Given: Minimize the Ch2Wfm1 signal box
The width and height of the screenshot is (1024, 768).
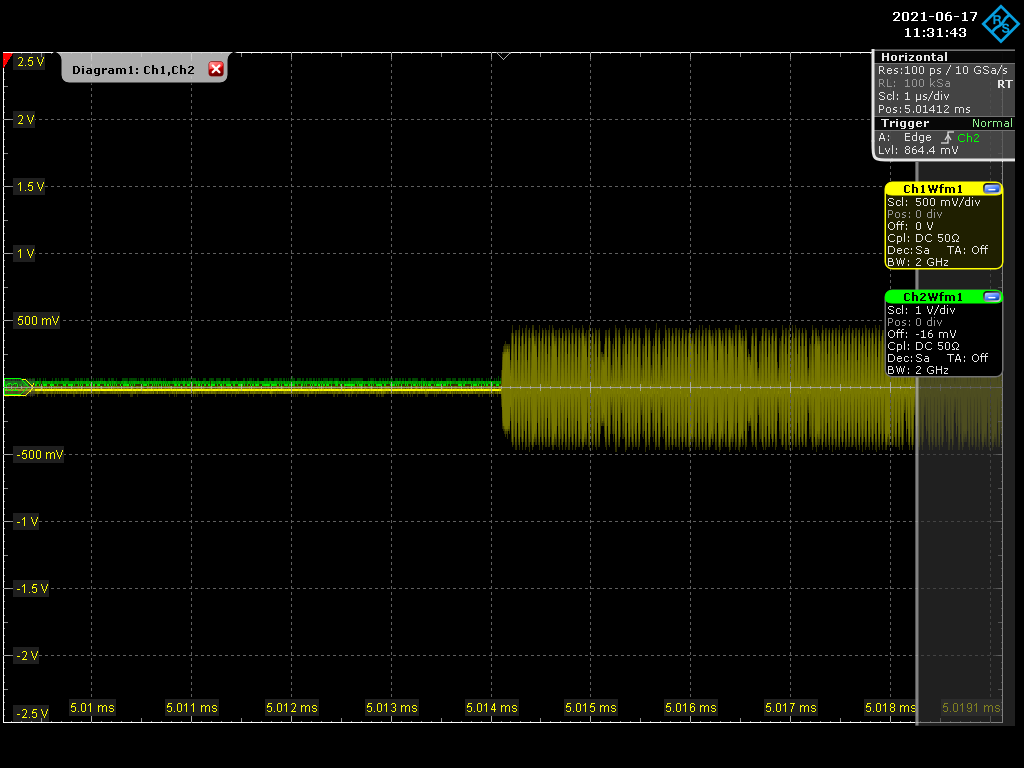Looking at the screenshot, I should (991, 297).
